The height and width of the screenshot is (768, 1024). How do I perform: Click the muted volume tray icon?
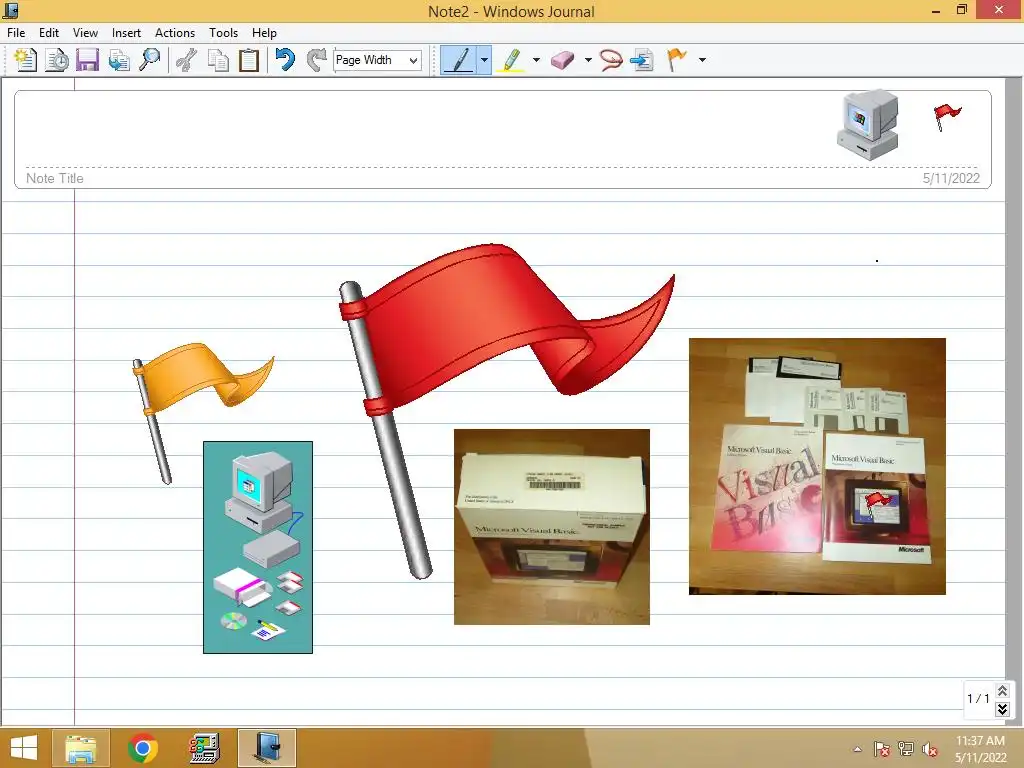coord(930,749)
